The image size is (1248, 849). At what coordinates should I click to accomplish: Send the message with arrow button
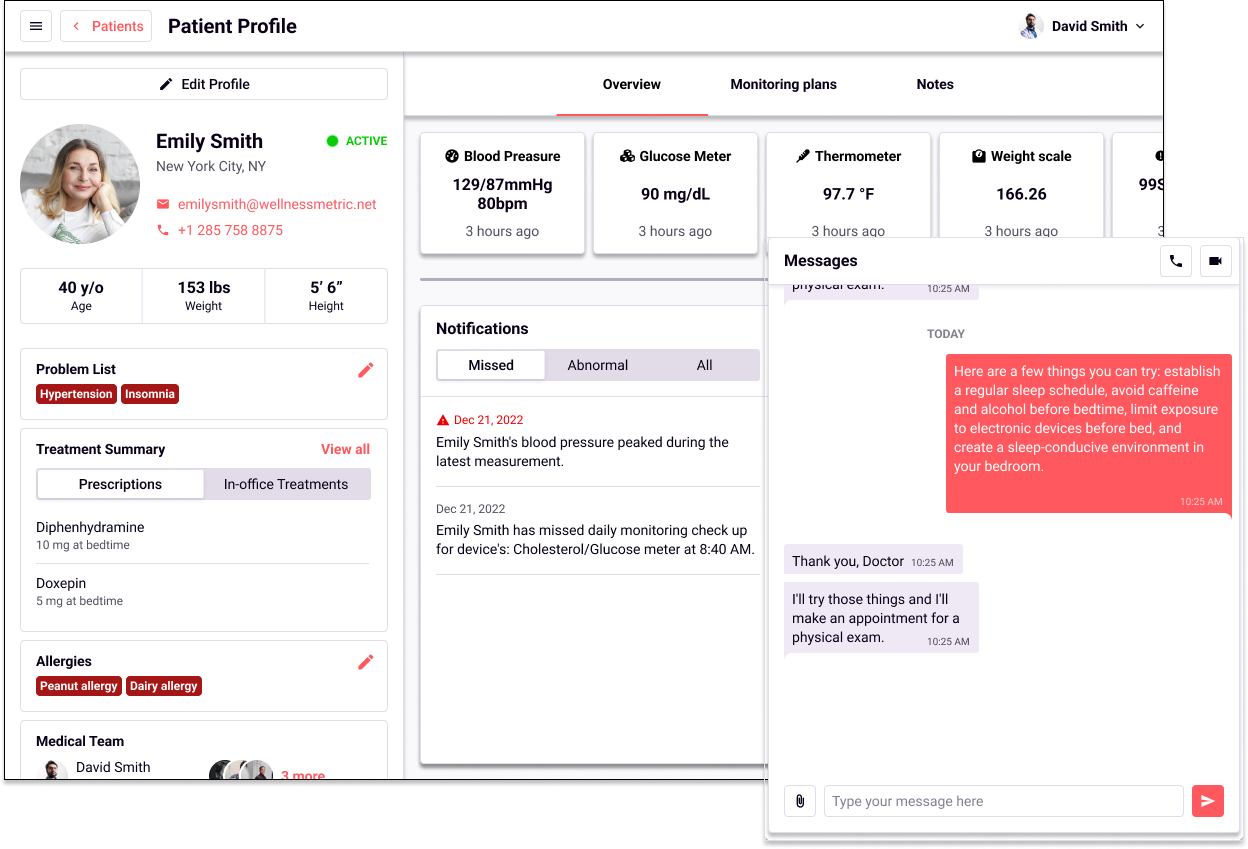[1208, 801]
